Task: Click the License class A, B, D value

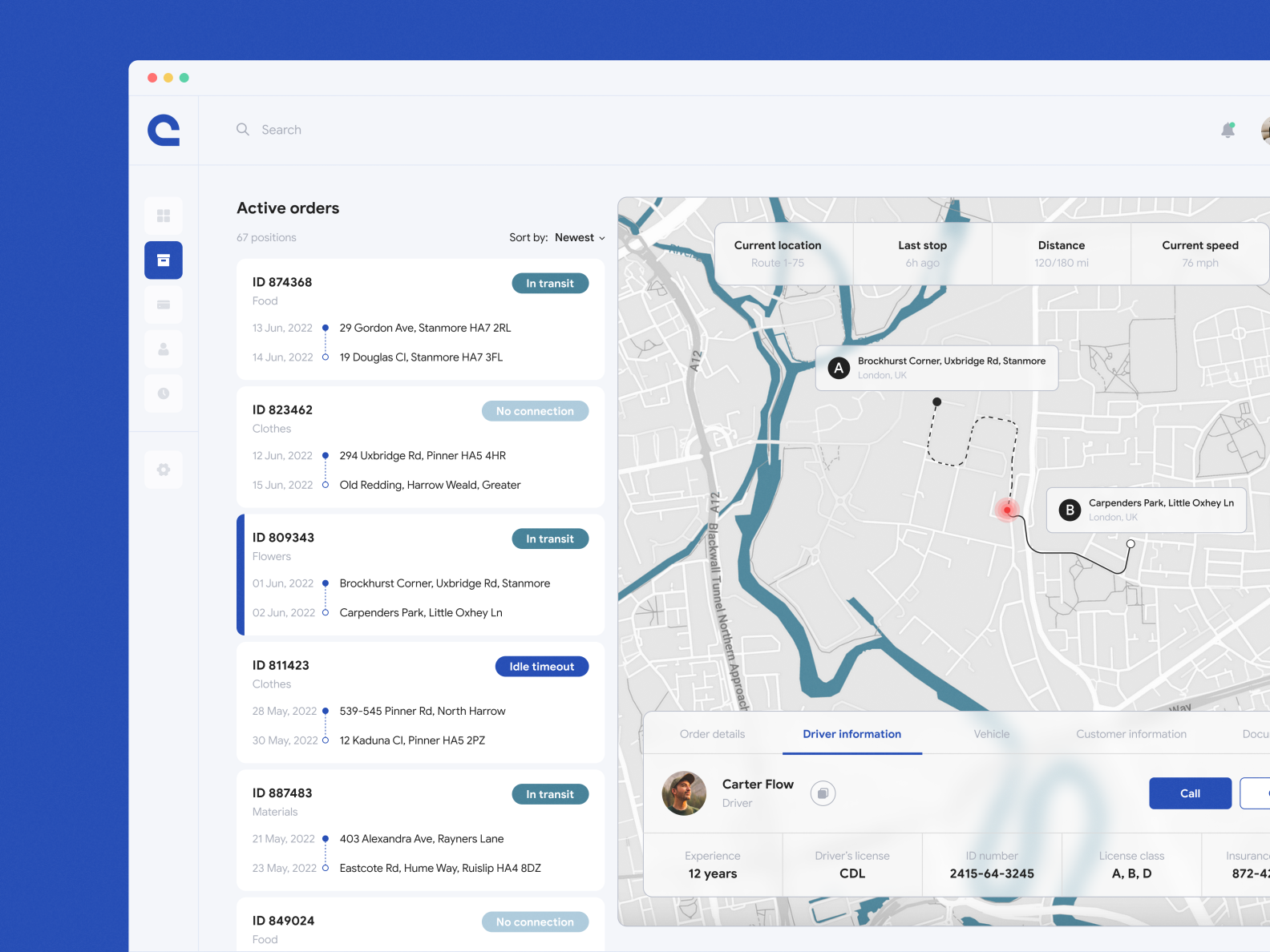Action: [1131, 873]
